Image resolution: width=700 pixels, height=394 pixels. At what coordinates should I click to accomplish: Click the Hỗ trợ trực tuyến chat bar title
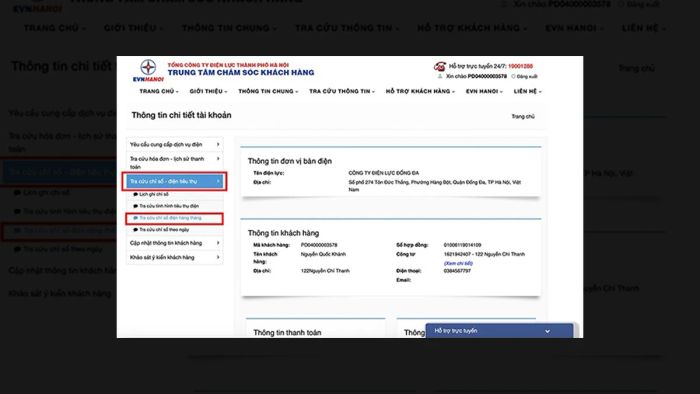click(456, 331)
